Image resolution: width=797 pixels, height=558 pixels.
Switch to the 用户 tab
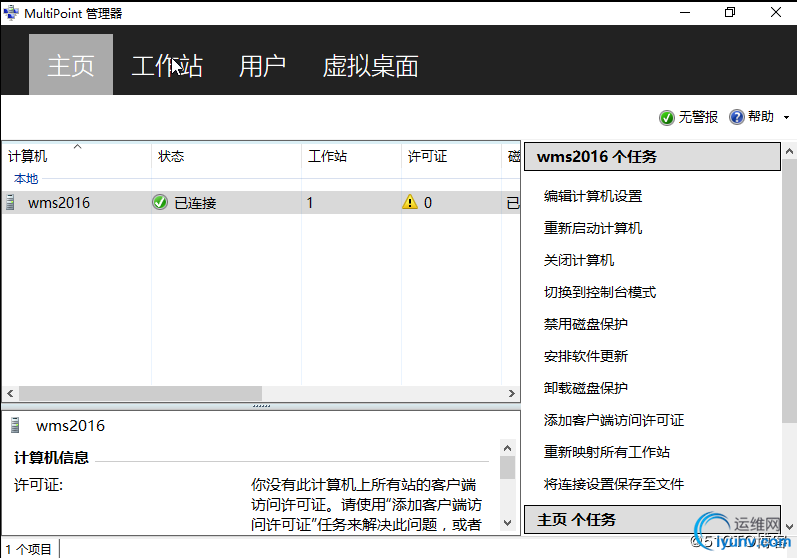[262, 66]
